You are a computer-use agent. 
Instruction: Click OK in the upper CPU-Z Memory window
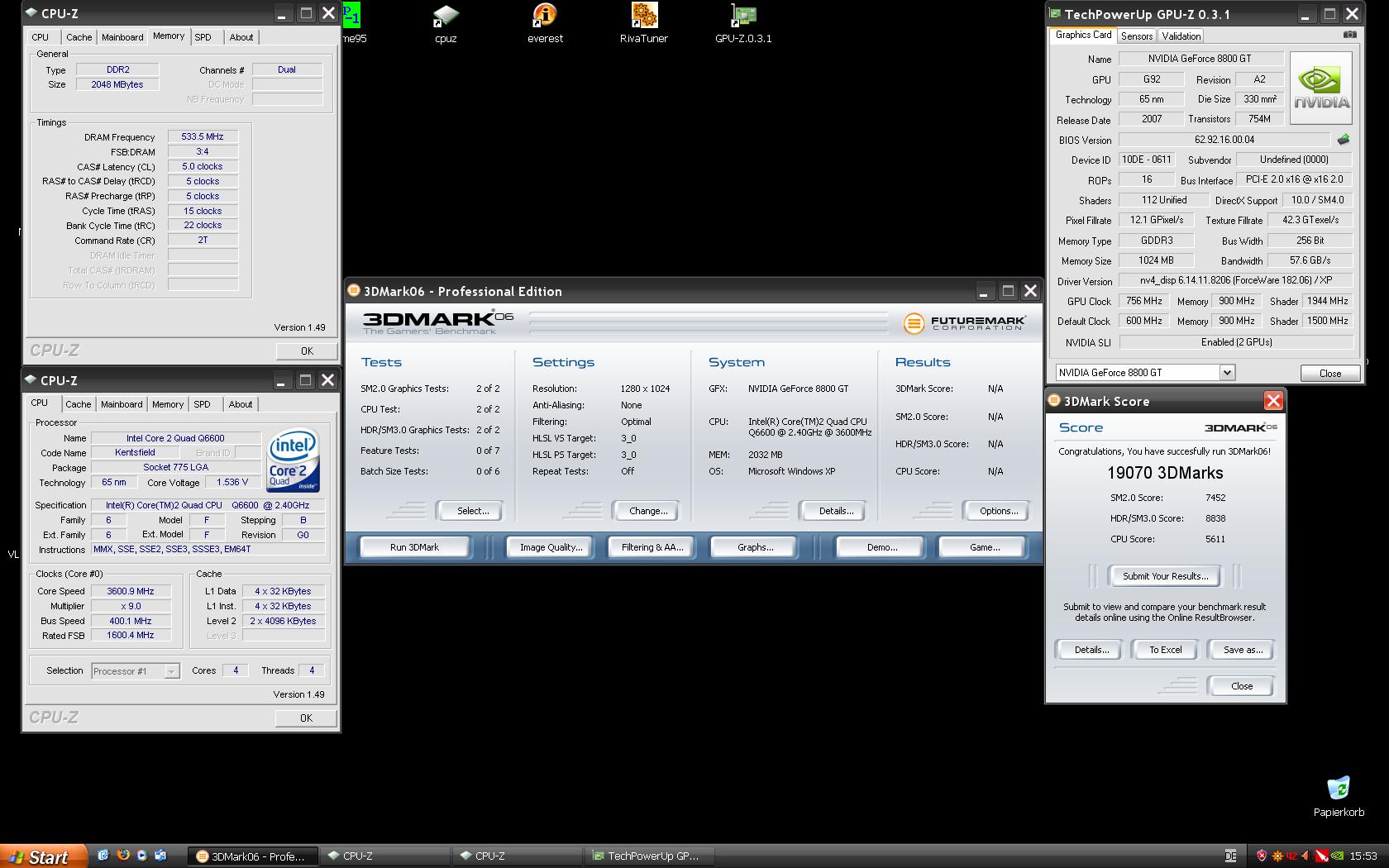tap(307, 351)
